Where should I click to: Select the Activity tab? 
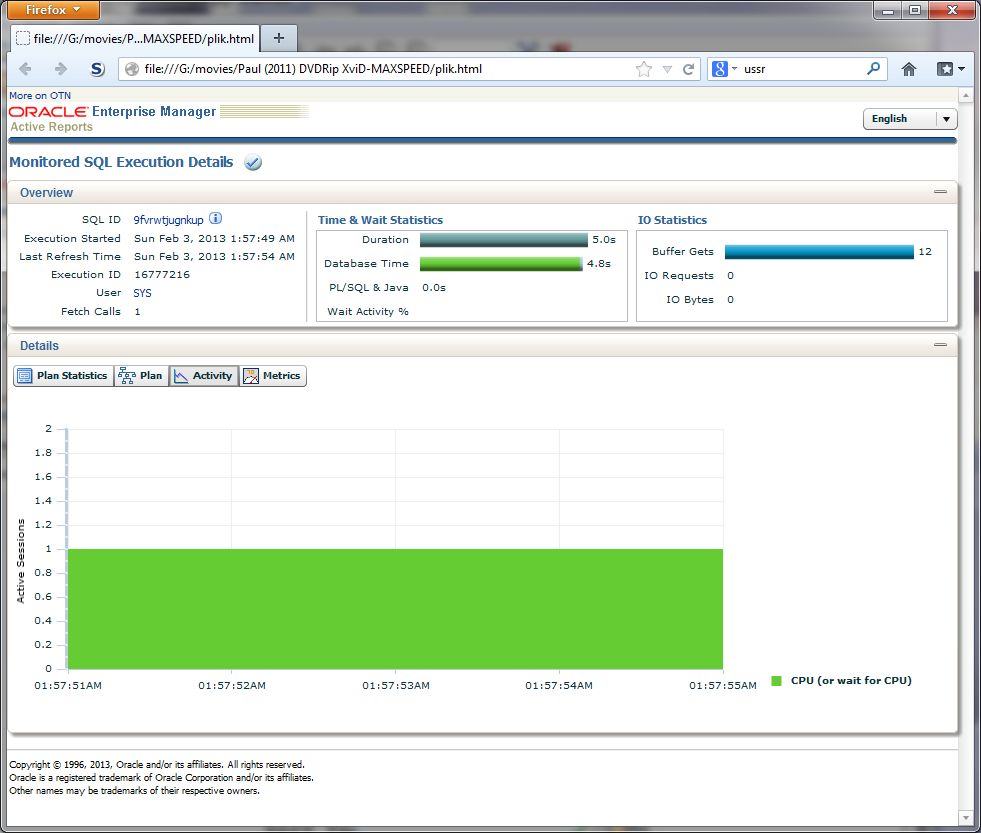(203, 376)
